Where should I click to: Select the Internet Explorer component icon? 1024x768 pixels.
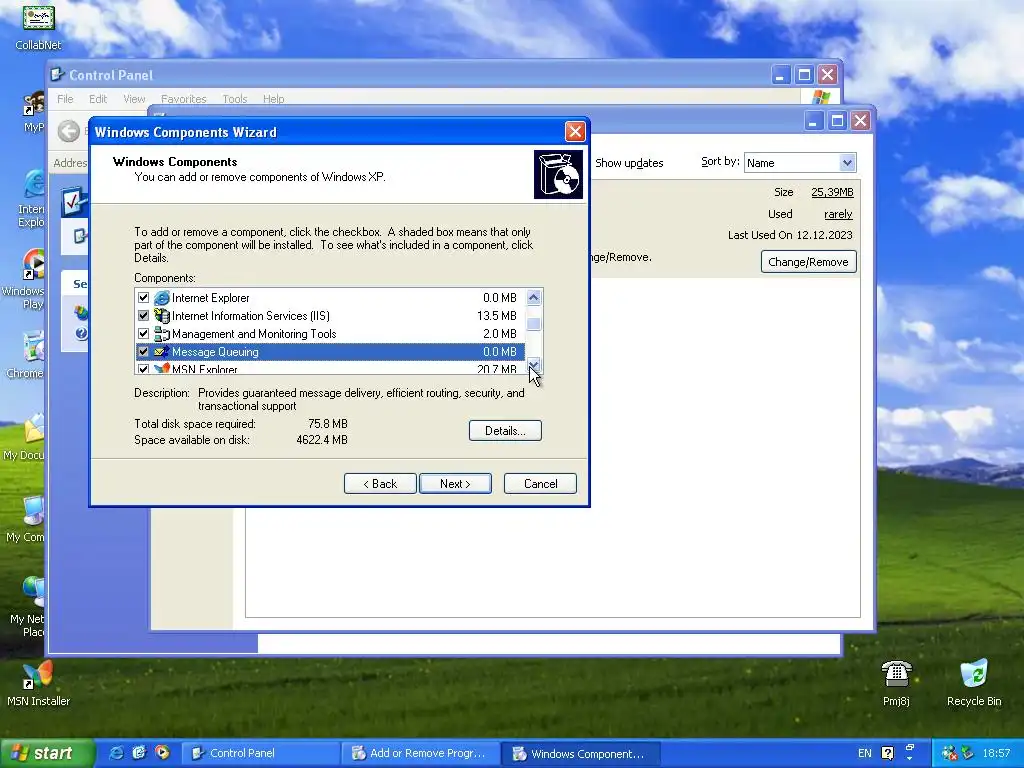[161, 298]
